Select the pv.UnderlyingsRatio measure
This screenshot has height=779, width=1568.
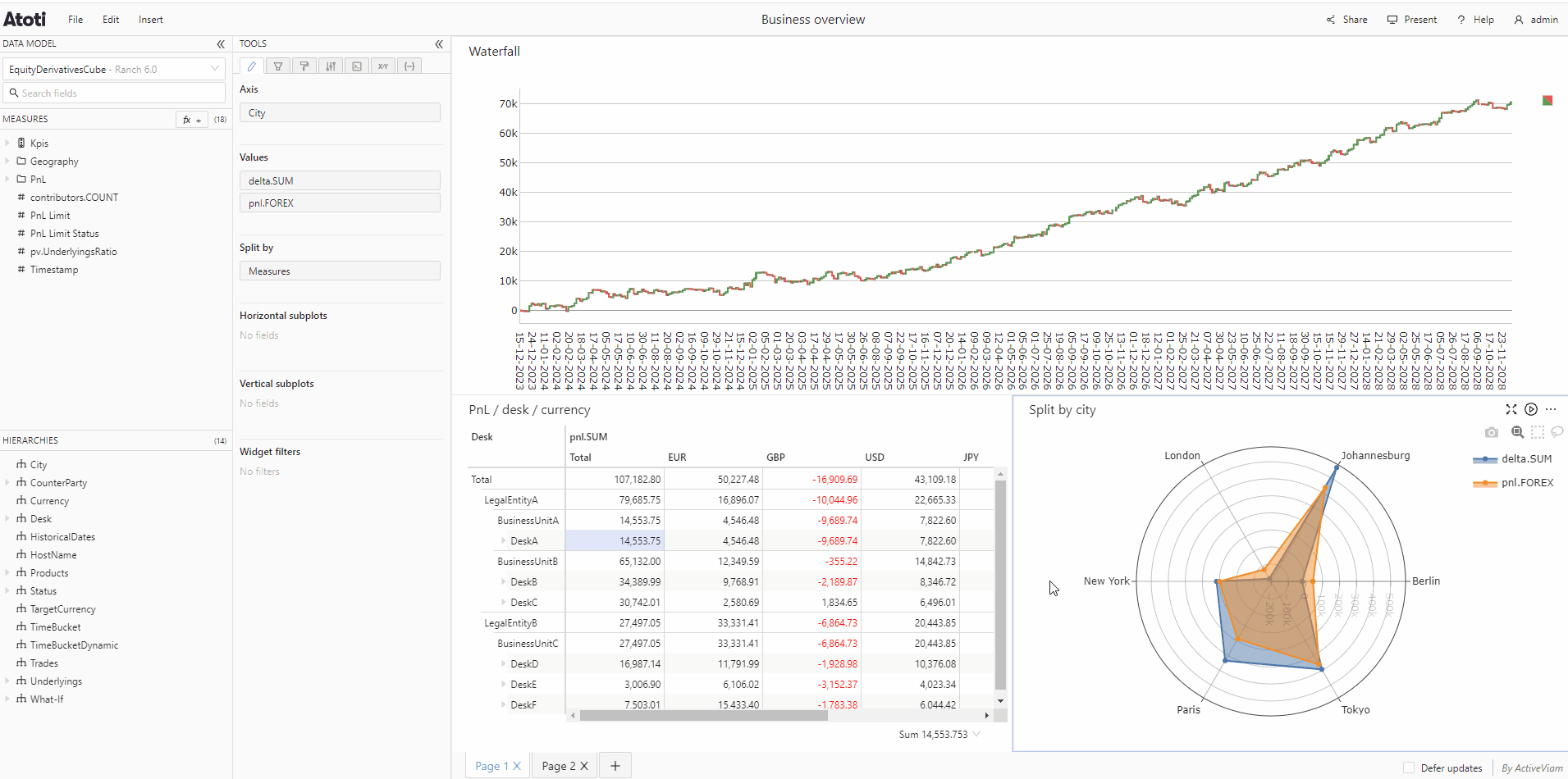tap(74, 252)
